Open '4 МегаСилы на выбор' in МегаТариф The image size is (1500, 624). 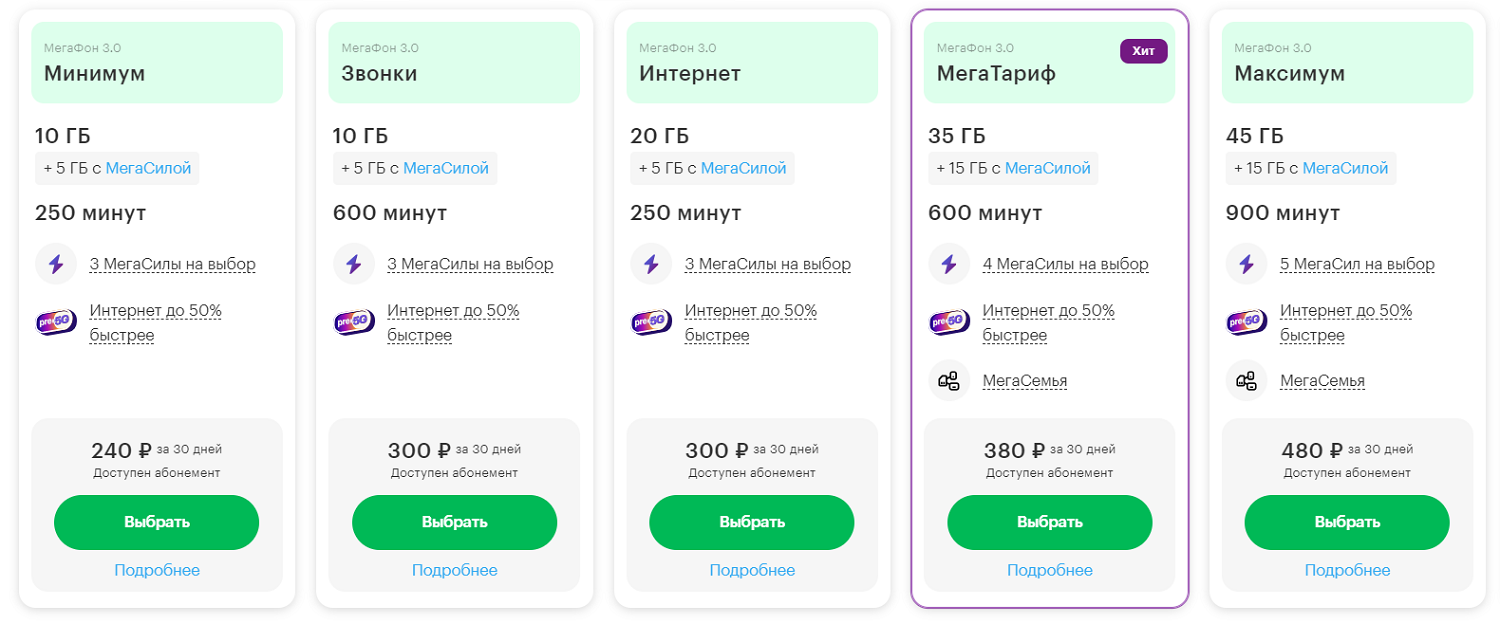point(1065,264)
